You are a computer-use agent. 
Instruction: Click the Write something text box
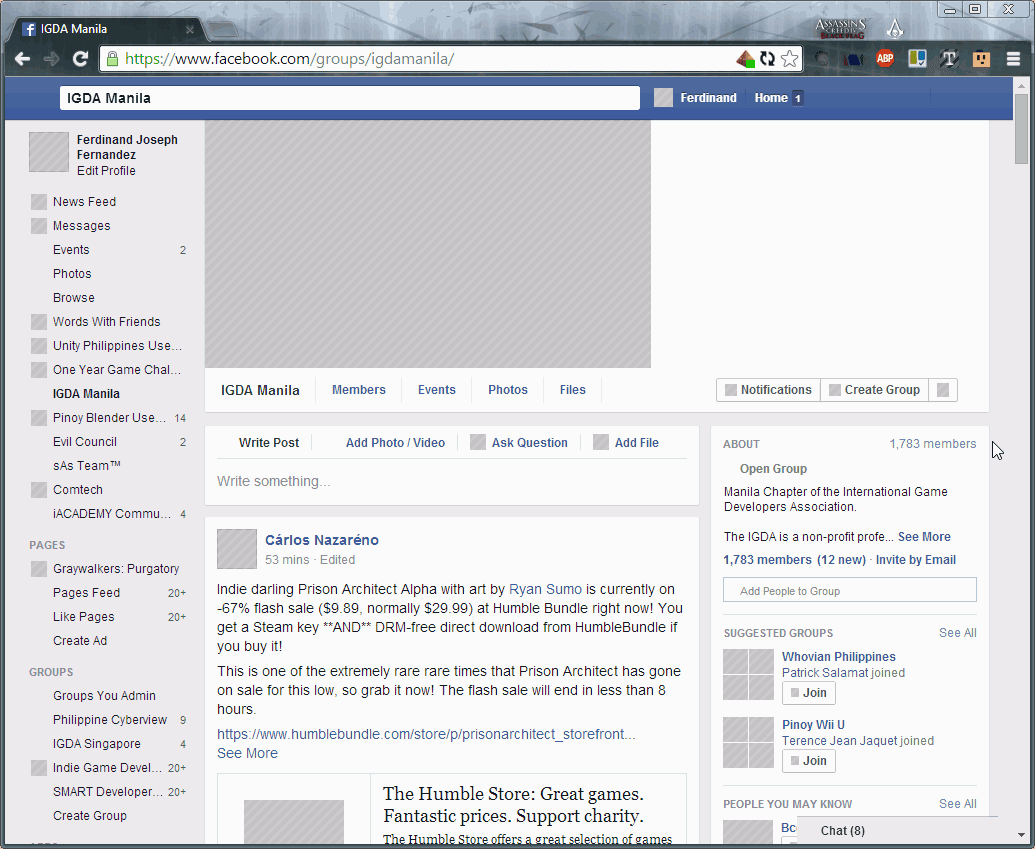tap(451, 481)
